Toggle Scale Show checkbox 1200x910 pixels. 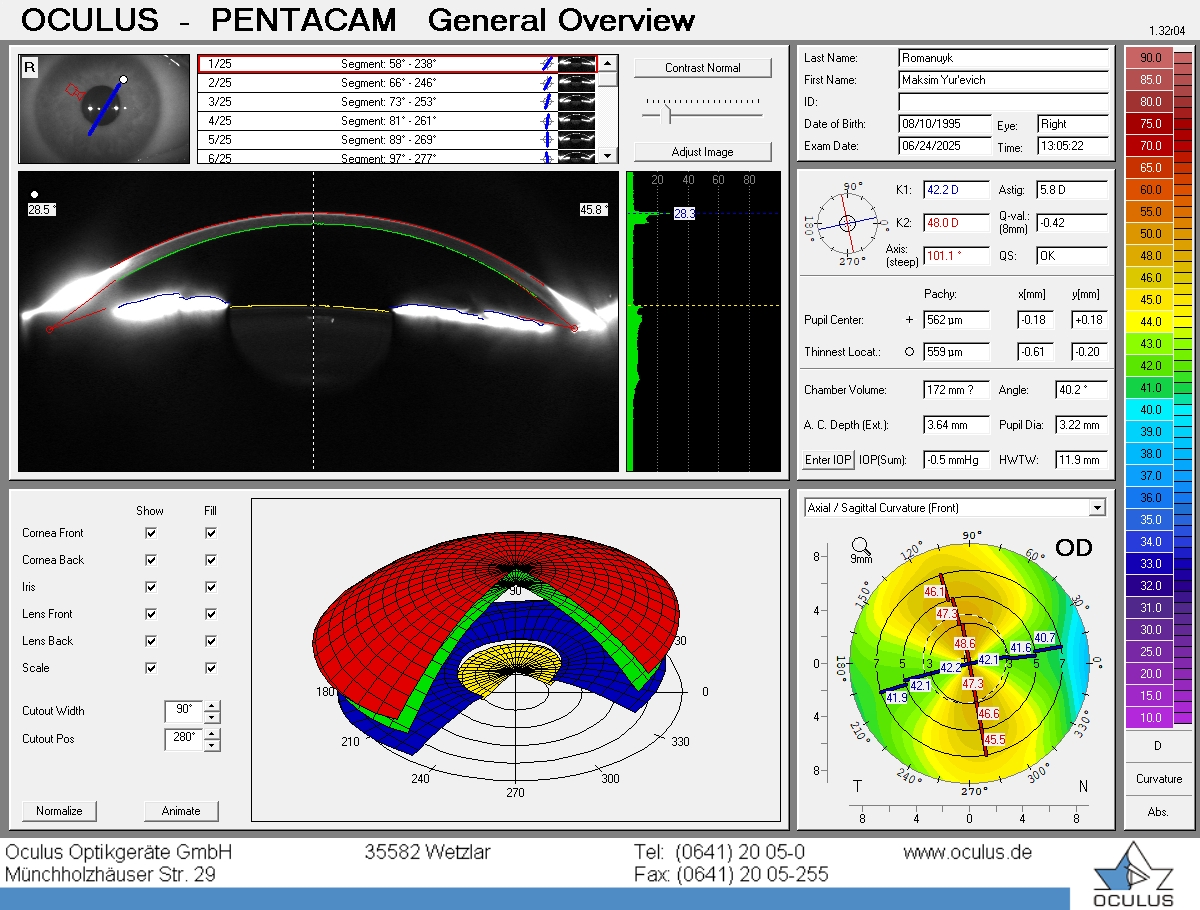pyautogui.click(x=151, y=668)
